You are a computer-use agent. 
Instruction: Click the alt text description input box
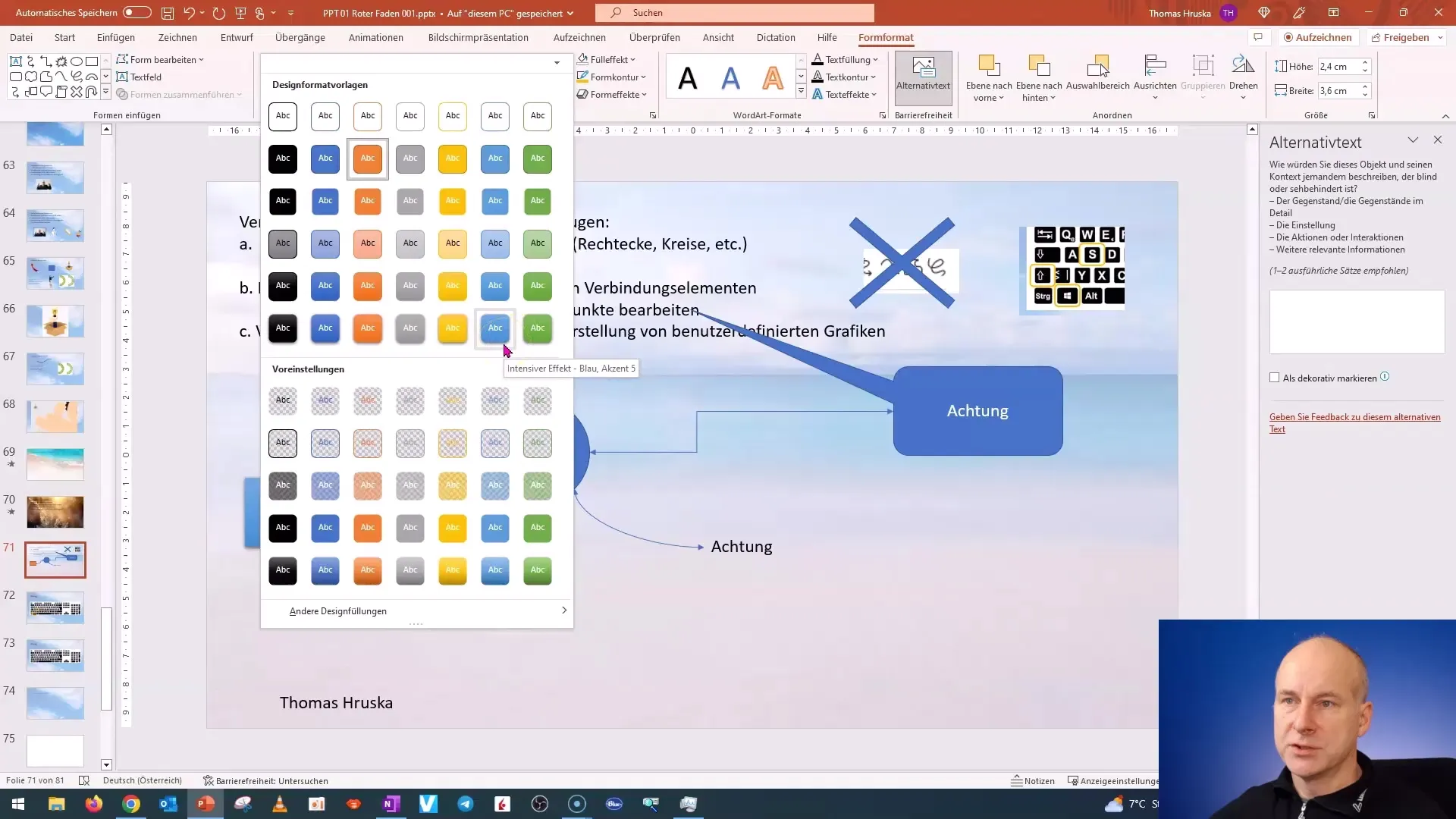click(1357, 322)
